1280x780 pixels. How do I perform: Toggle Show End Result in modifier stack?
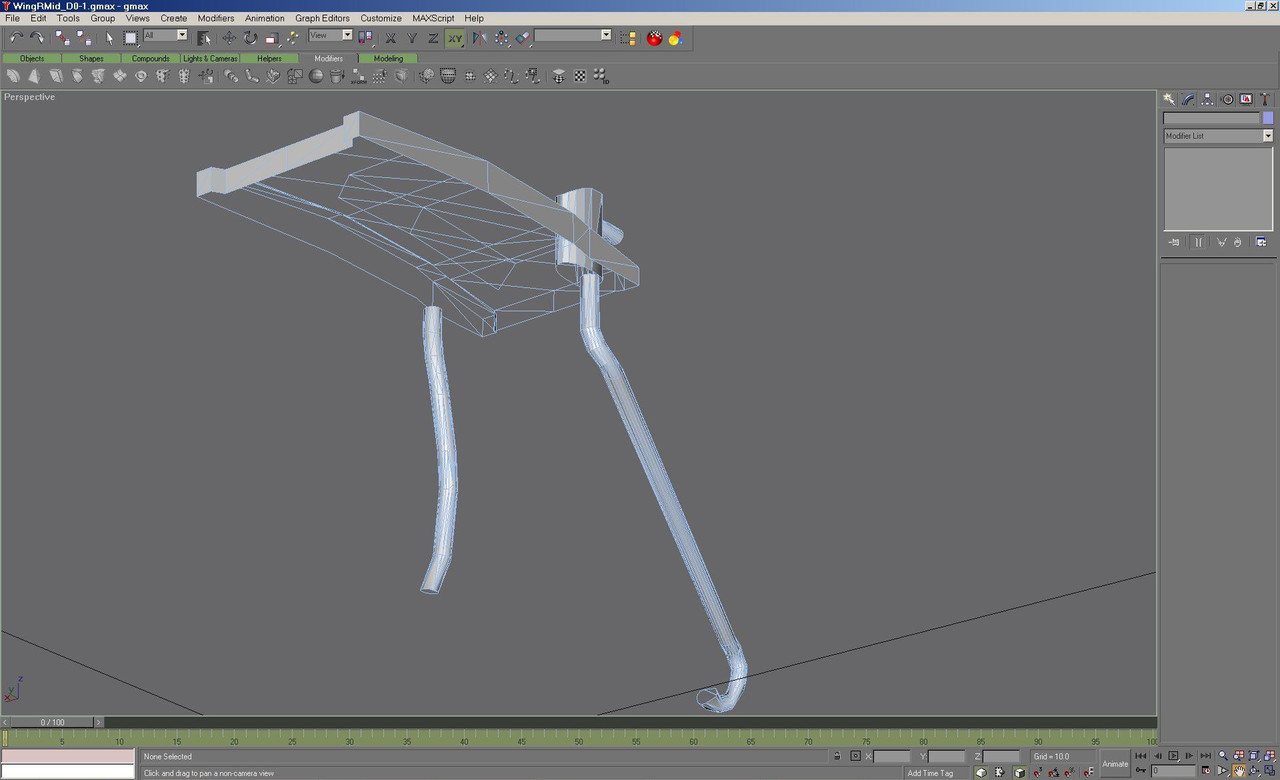click(x=1198, y=242)
